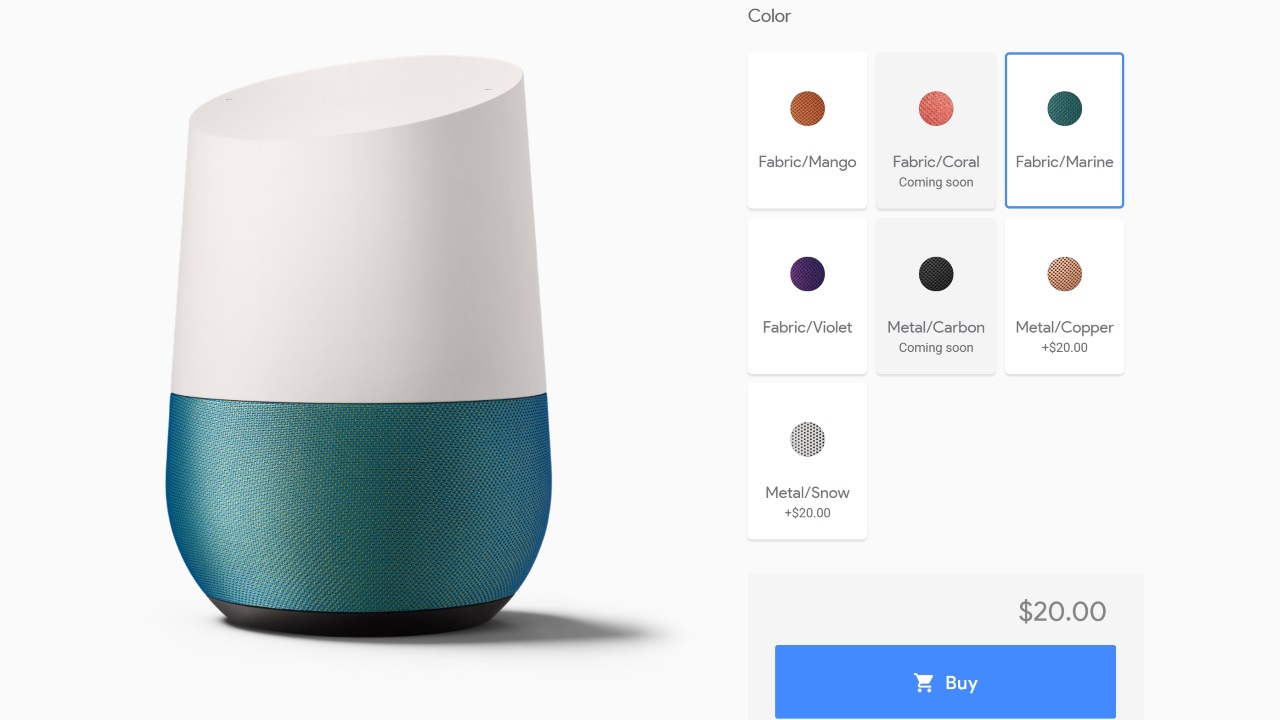Click the teal Marine fabric swatch circle

coord(1064,108)
